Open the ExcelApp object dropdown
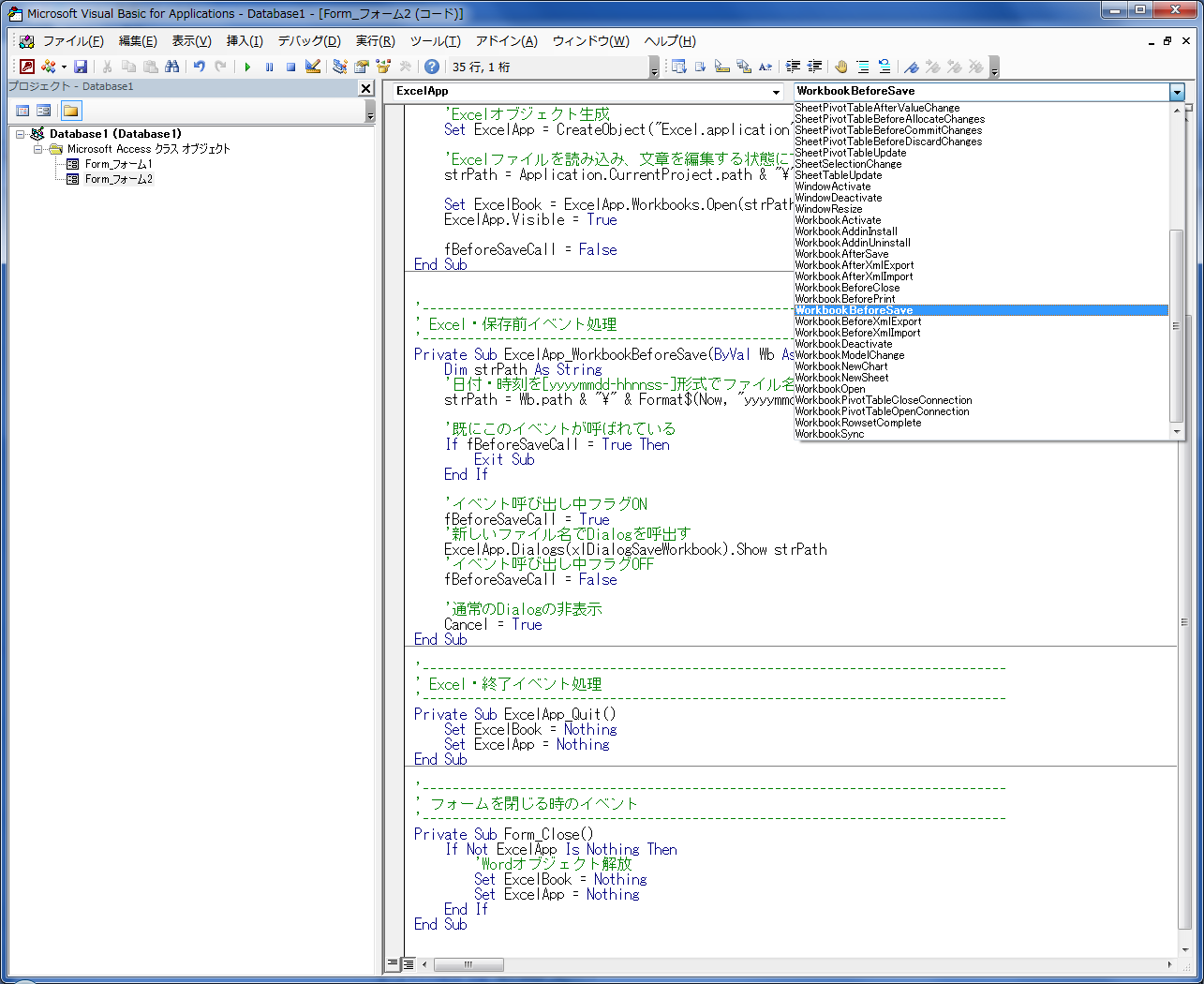Viewport: 1204px width, 984px height. point(776,92)
